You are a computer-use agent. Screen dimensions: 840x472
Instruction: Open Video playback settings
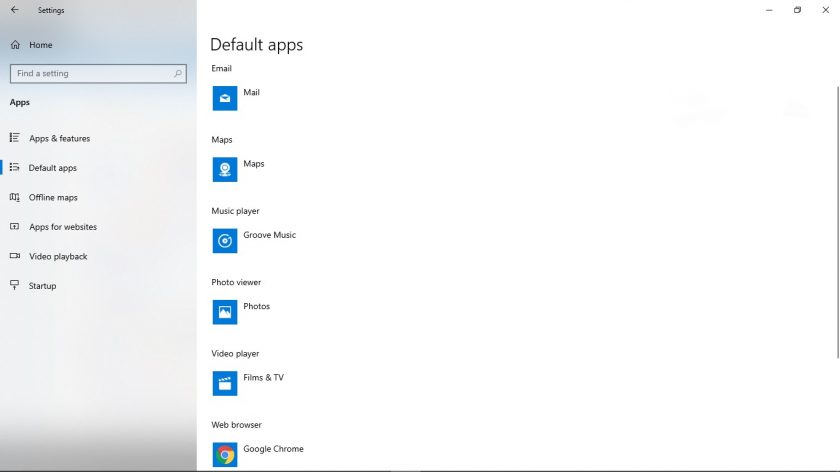click(98, 256)
